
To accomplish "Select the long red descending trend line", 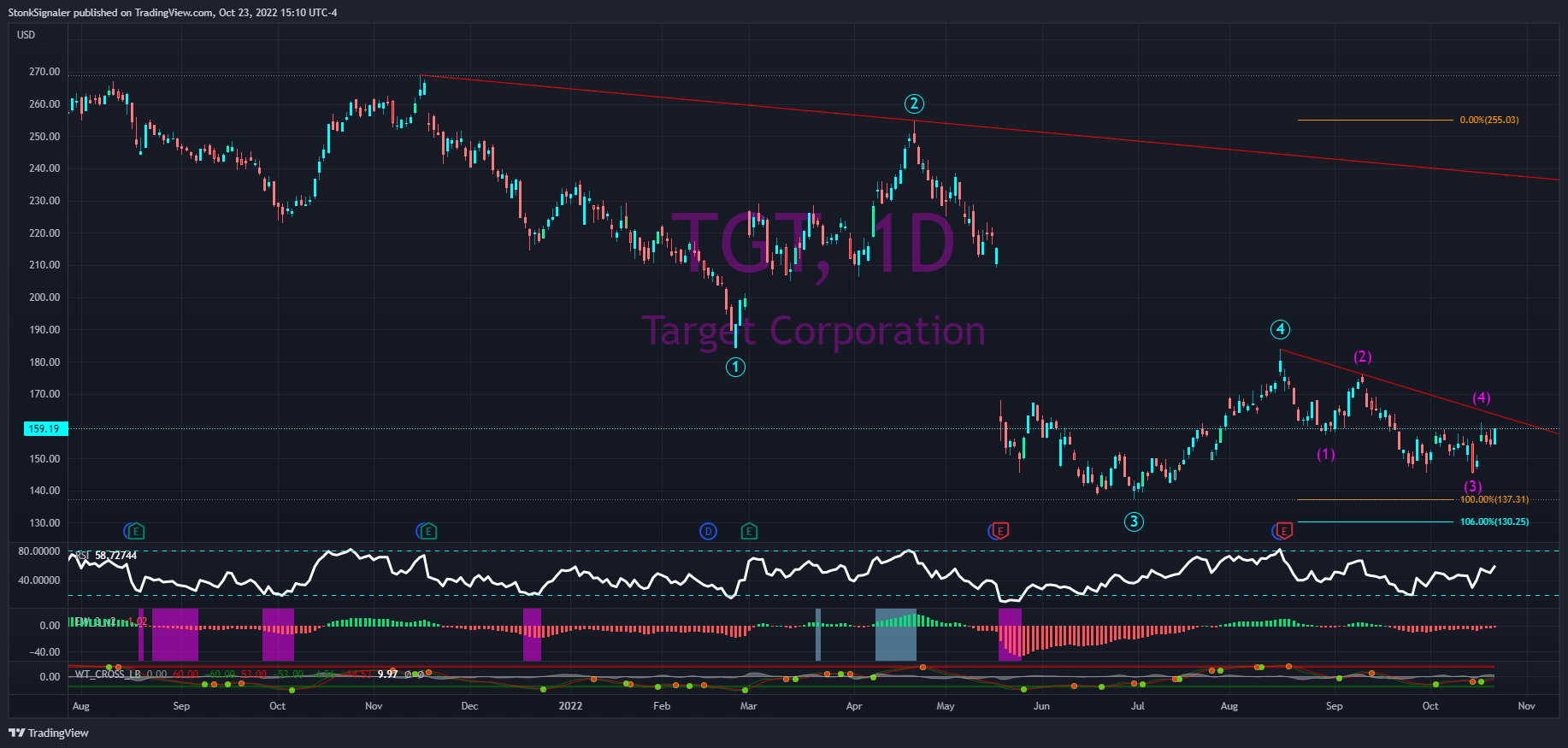I will click(990, 128).
